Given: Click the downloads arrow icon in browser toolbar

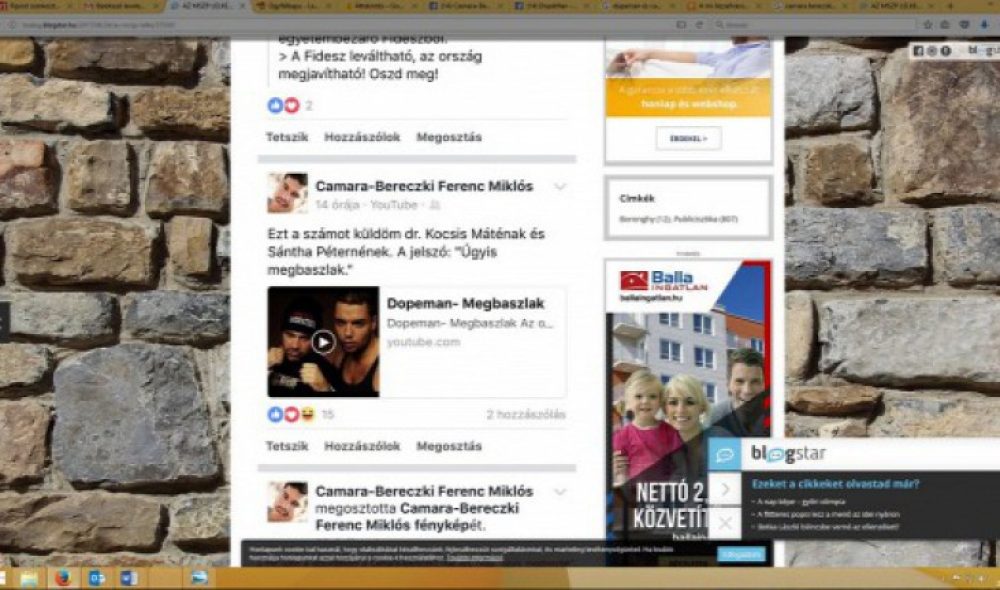Looking at the screenshot, I should point(984,24).
